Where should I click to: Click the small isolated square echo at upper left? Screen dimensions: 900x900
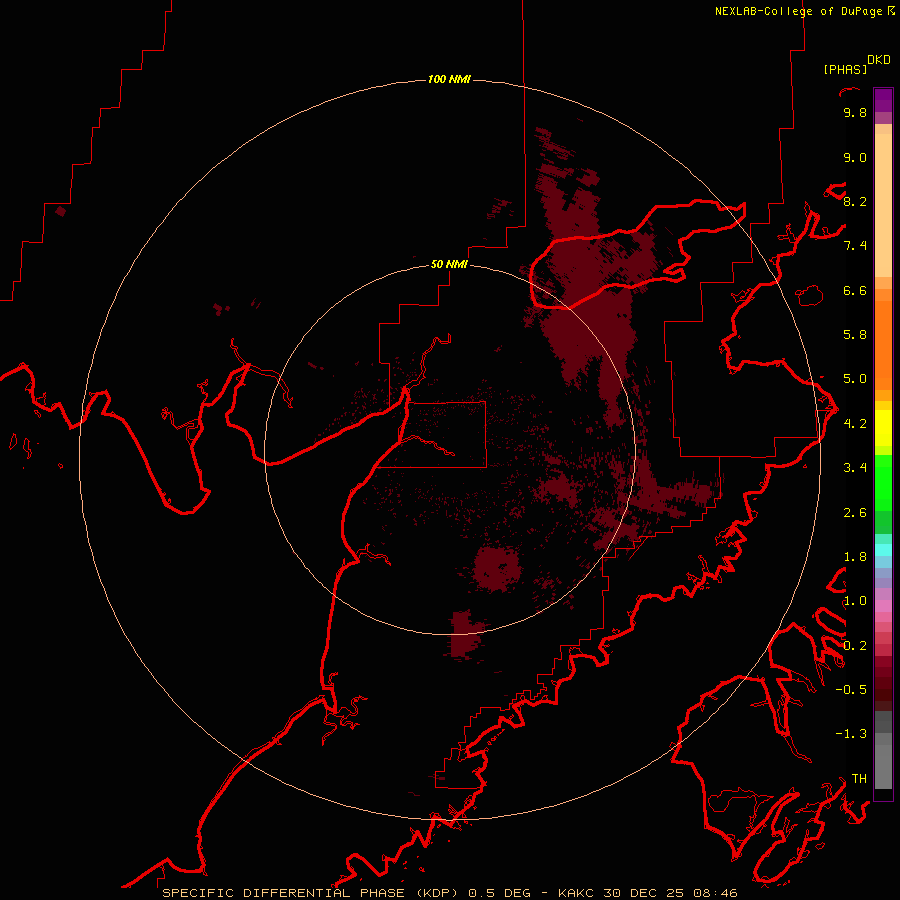tap(61, 211)
